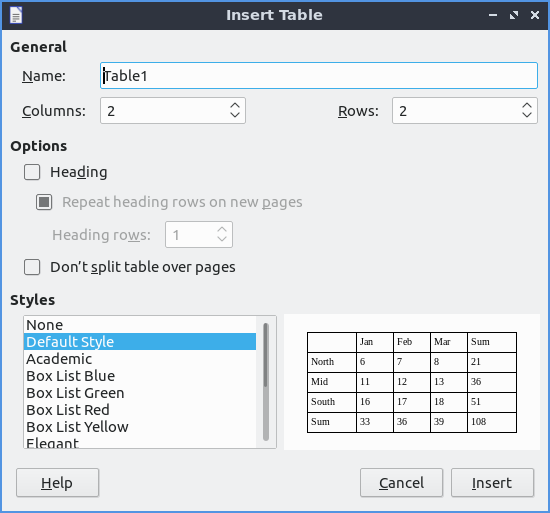Increase the Rows count with up arrow
The image size is (550, 513).
point(527,106)
